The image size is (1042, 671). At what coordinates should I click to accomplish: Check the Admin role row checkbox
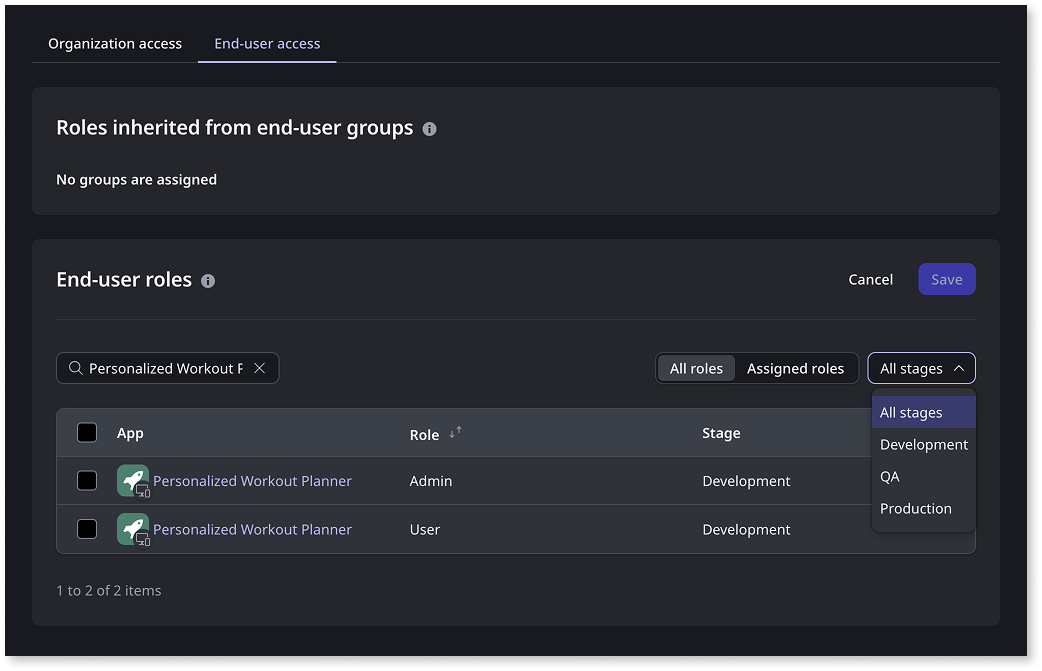87,480
